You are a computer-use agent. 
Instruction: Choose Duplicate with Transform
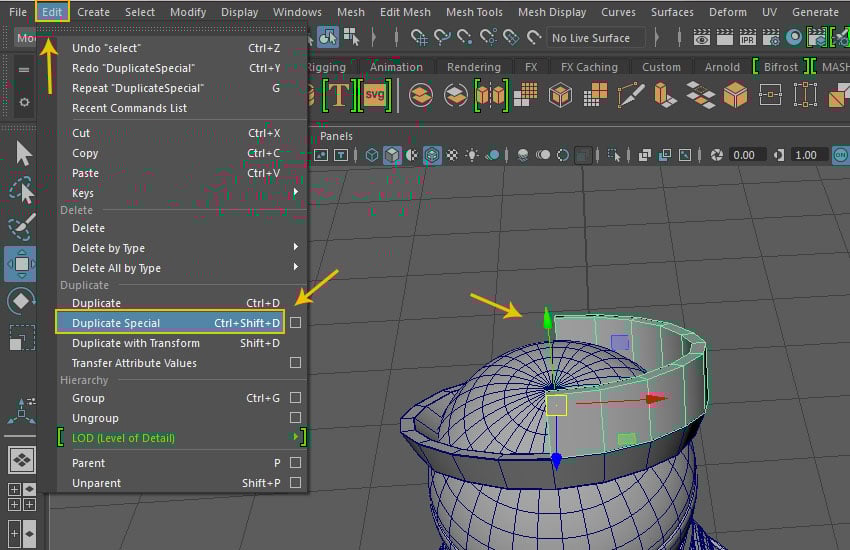[x=136, y=343]
